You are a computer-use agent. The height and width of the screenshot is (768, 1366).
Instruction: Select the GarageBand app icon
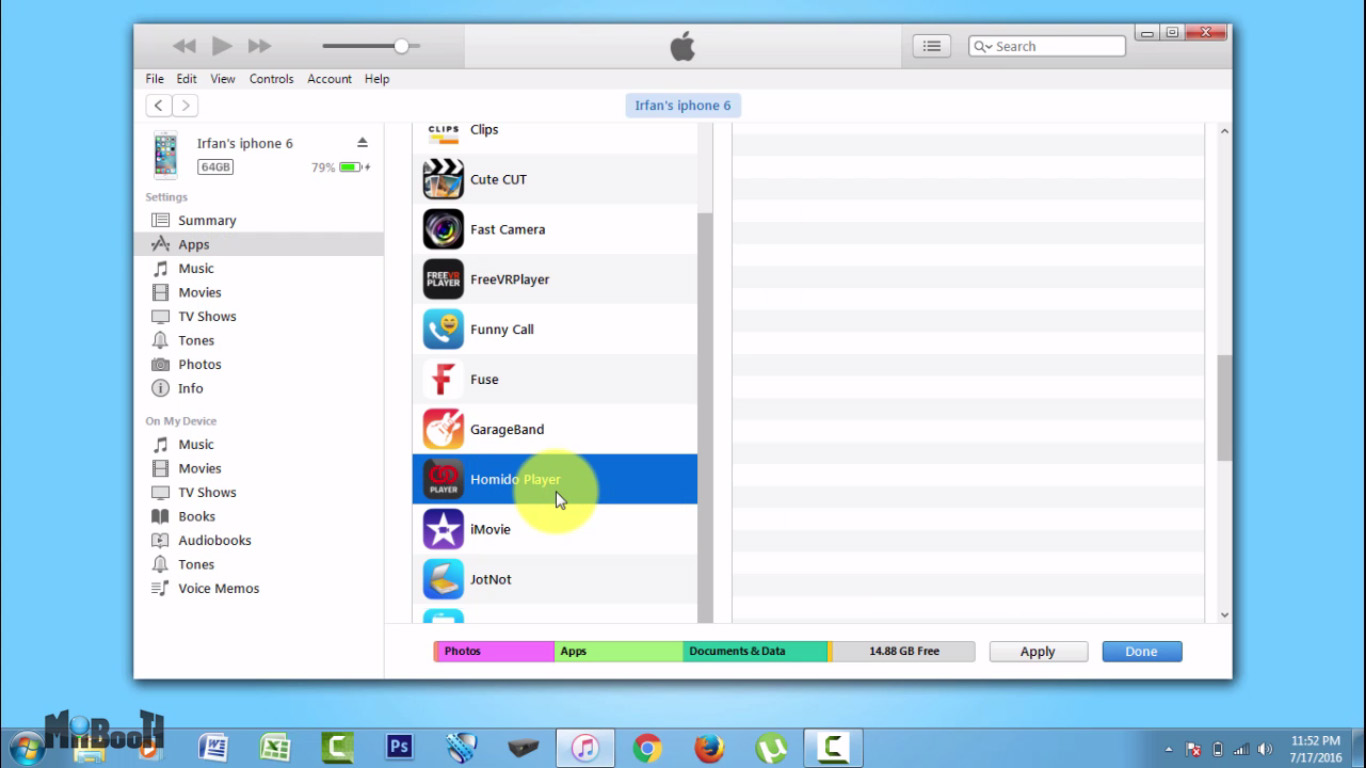pos(443,429)
